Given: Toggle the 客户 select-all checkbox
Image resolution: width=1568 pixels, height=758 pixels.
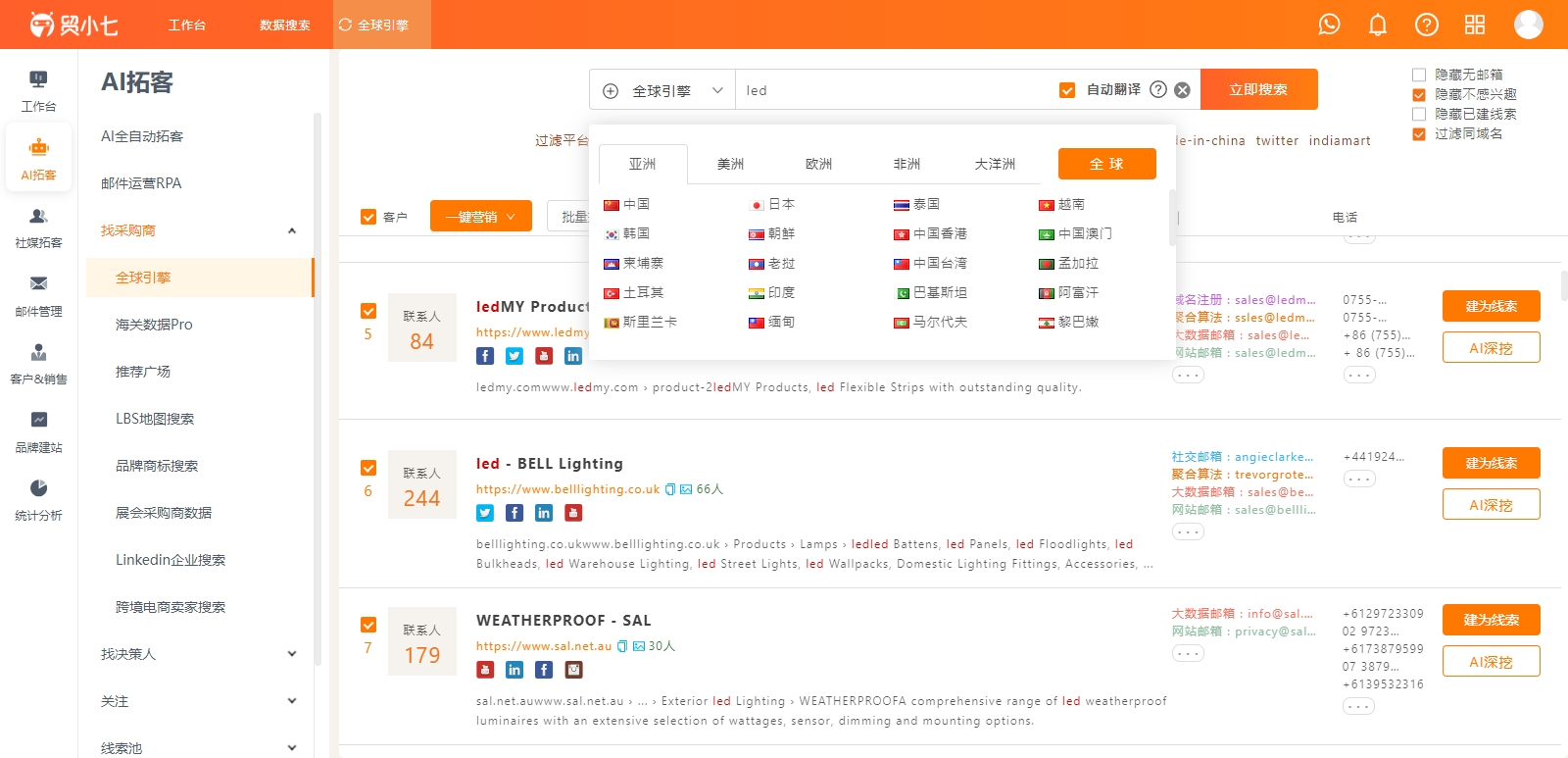Looking at the screenshot, I should 368,217.
